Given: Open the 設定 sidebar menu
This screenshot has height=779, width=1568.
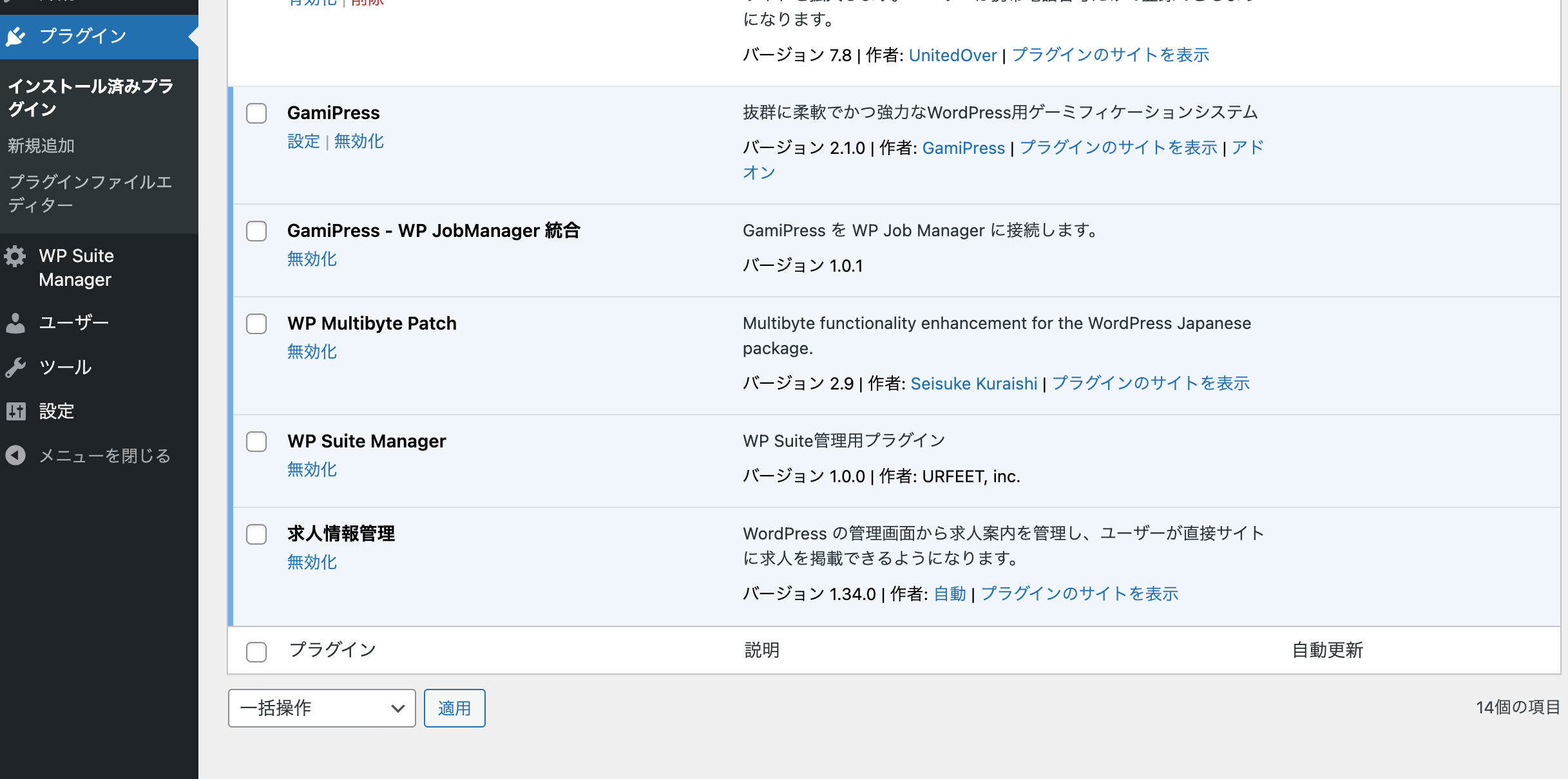Looking at the screenshot, I should click(x=99, y=411).
